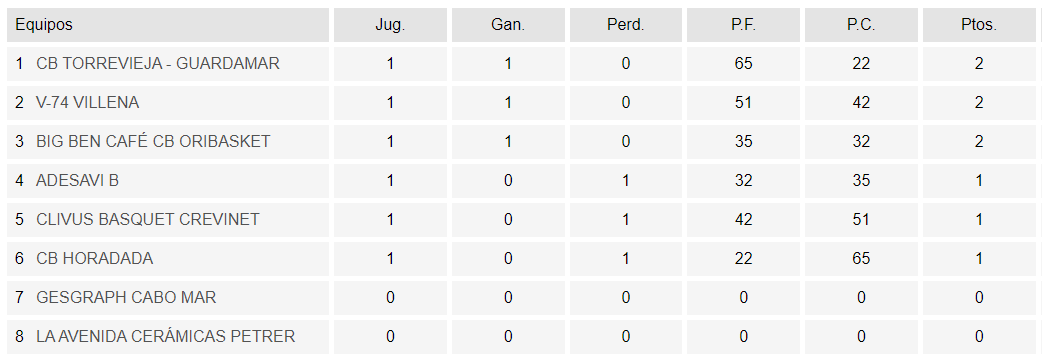Click the ADESAVI B team name
The image size is (1042, 361).
coord(78,180)
